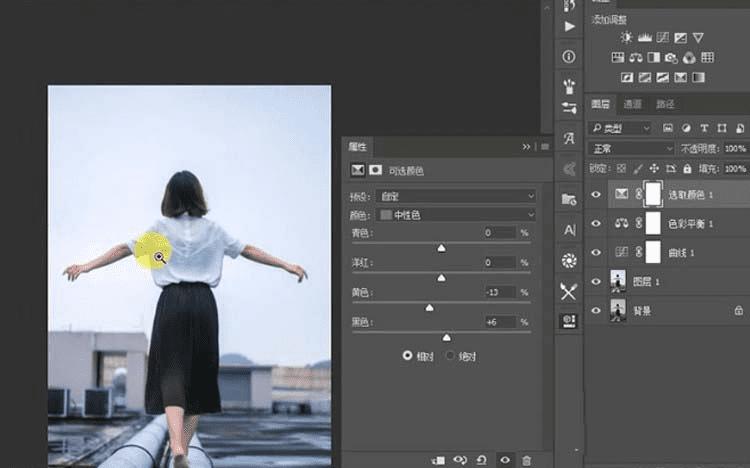Click the Brightness/Contrast adjustment icon
The height and width of the screenshot is (468, 750).
point(627,37)
